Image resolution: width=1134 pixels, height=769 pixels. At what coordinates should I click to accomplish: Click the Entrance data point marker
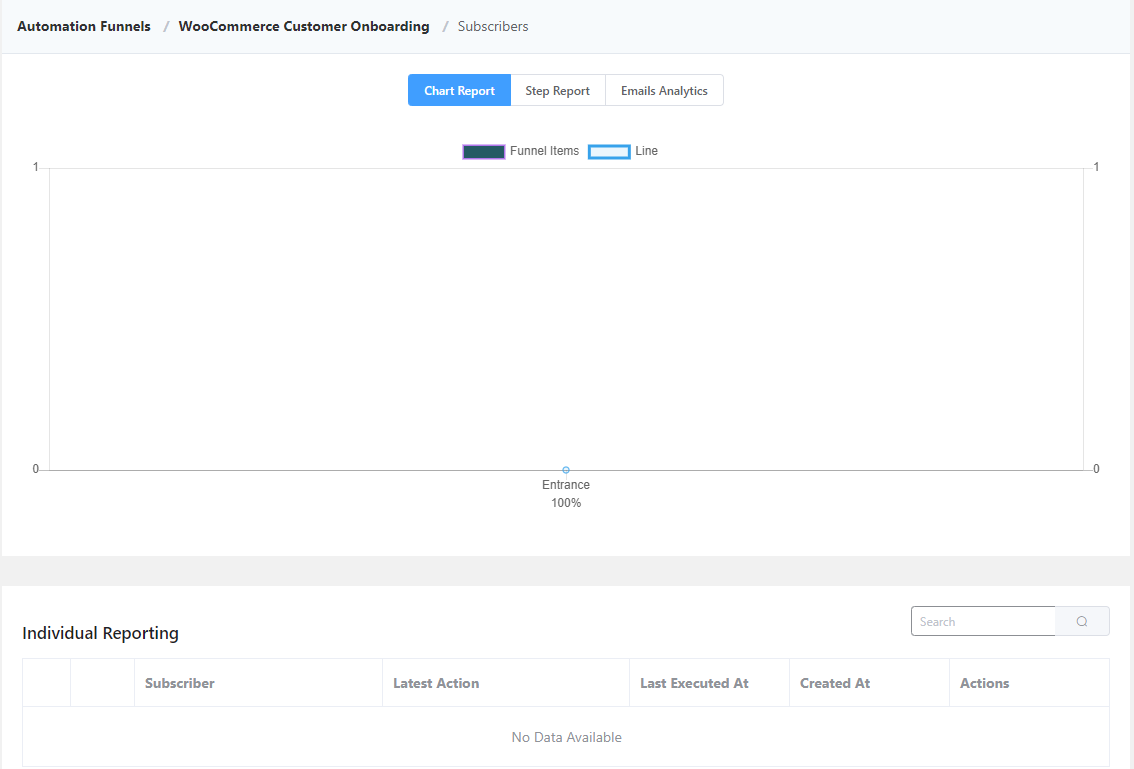click(x=566, y=470)
